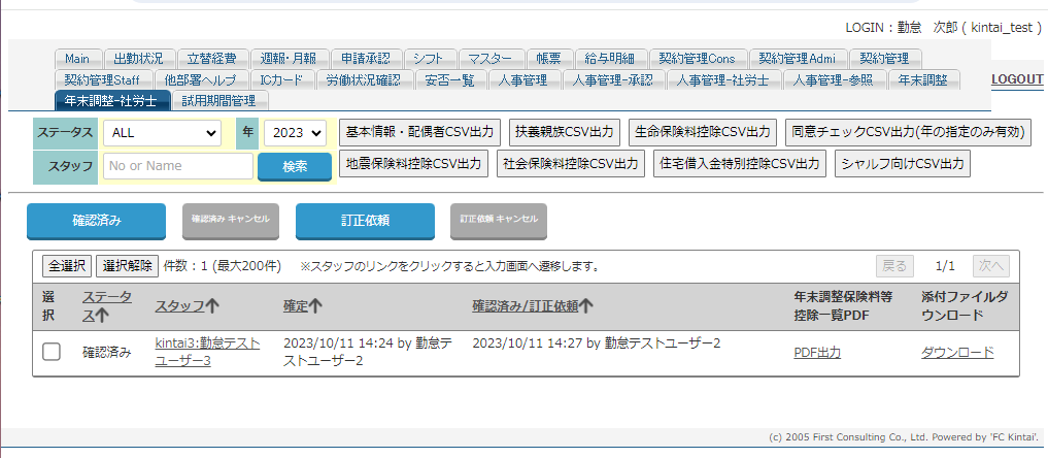Screen dimensions: 1058x459
Task: Open the ステータス ALL dropdown
Action: click(x=166, y=133)
